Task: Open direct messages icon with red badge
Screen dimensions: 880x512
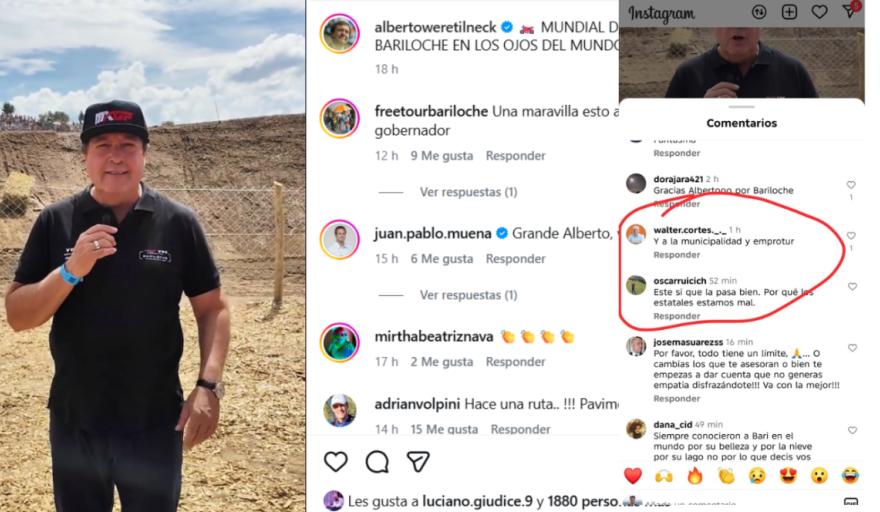Action: [x=851, y=10]
